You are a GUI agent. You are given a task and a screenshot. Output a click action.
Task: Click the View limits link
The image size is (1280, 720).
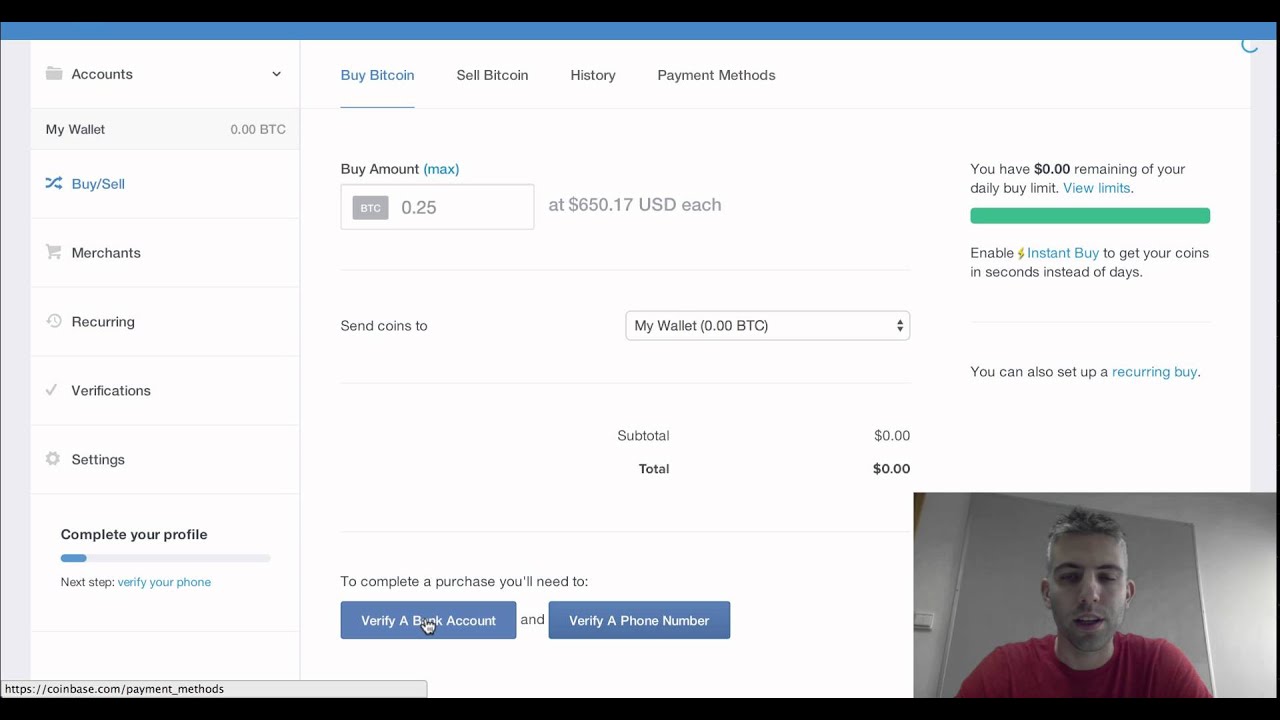pyautogui.click(x=1096, y=188)
